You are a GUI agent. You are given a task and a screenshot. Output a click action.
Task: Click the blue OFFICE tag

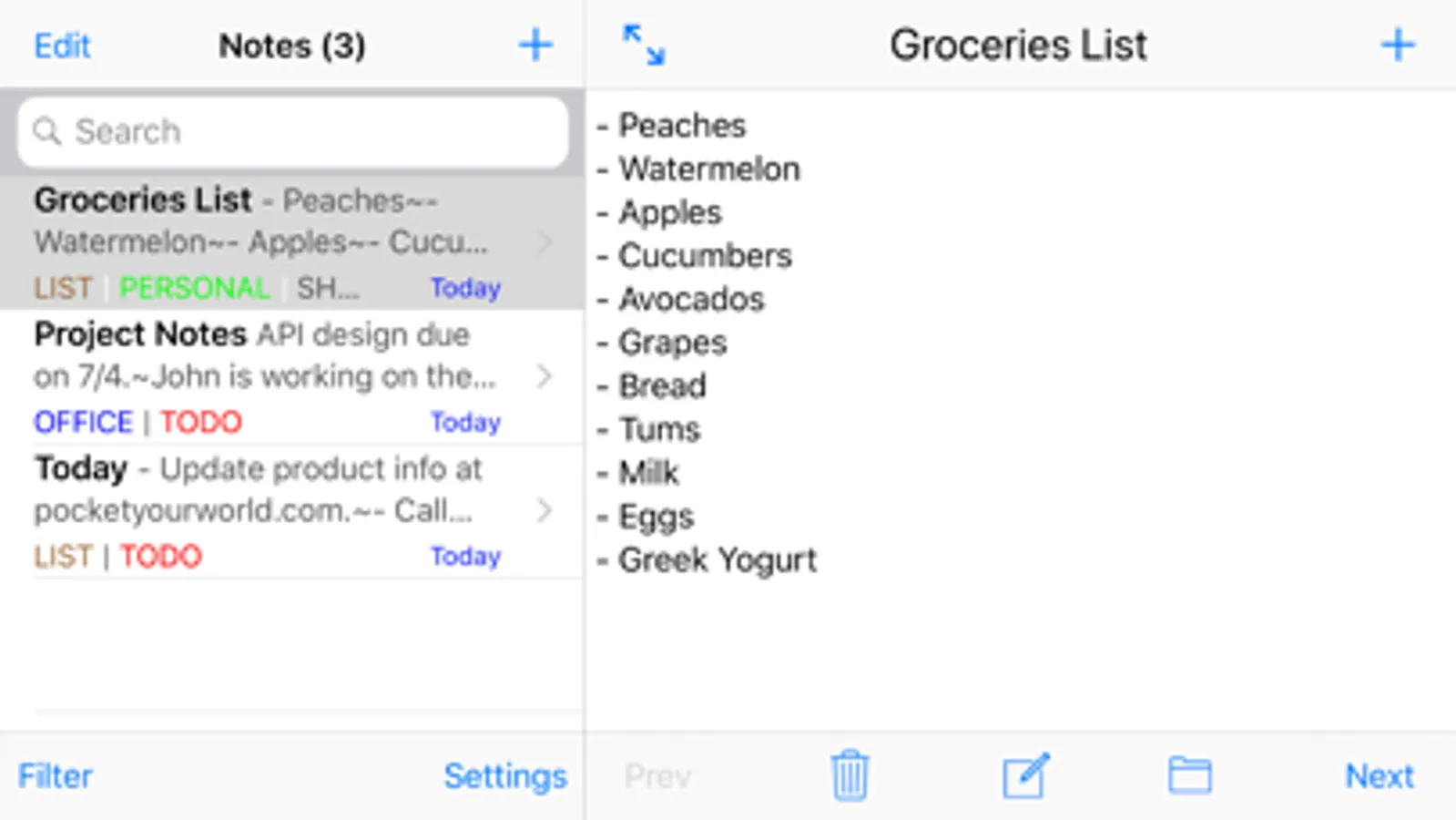click(83, 423)
